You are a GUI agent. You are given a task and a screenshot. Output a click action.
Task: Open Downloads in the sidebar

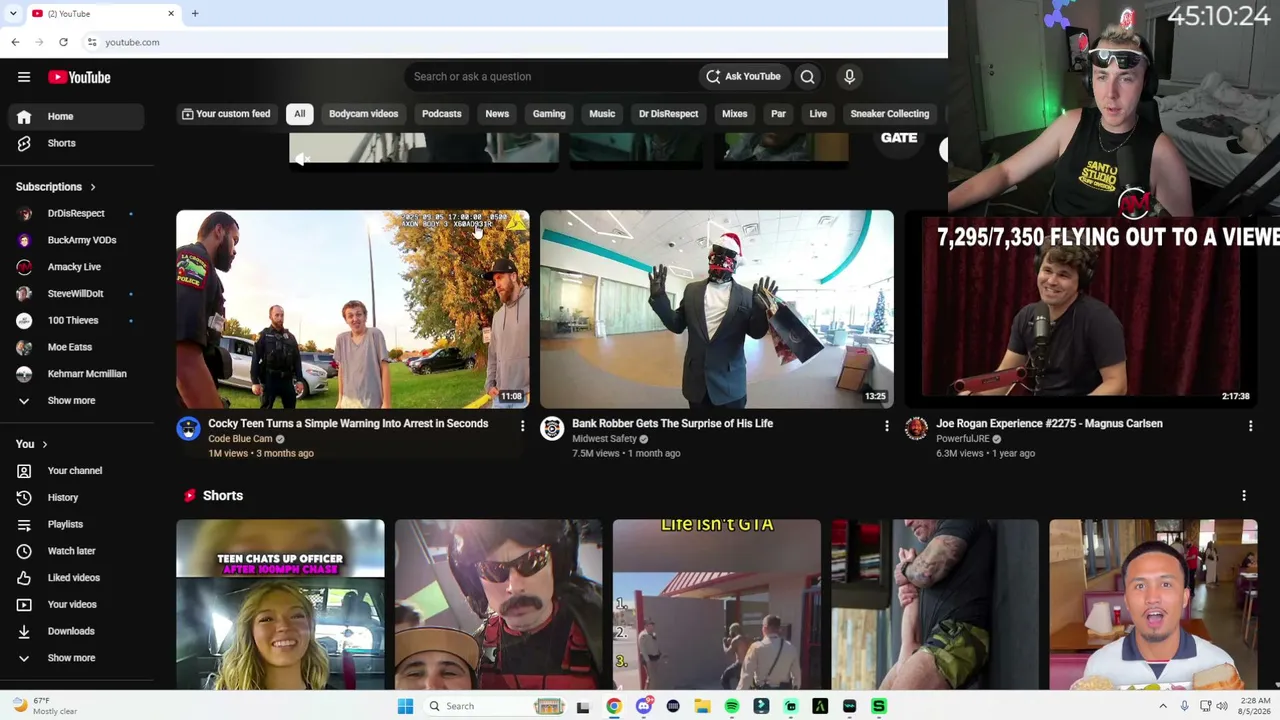[x=77, y=631]
